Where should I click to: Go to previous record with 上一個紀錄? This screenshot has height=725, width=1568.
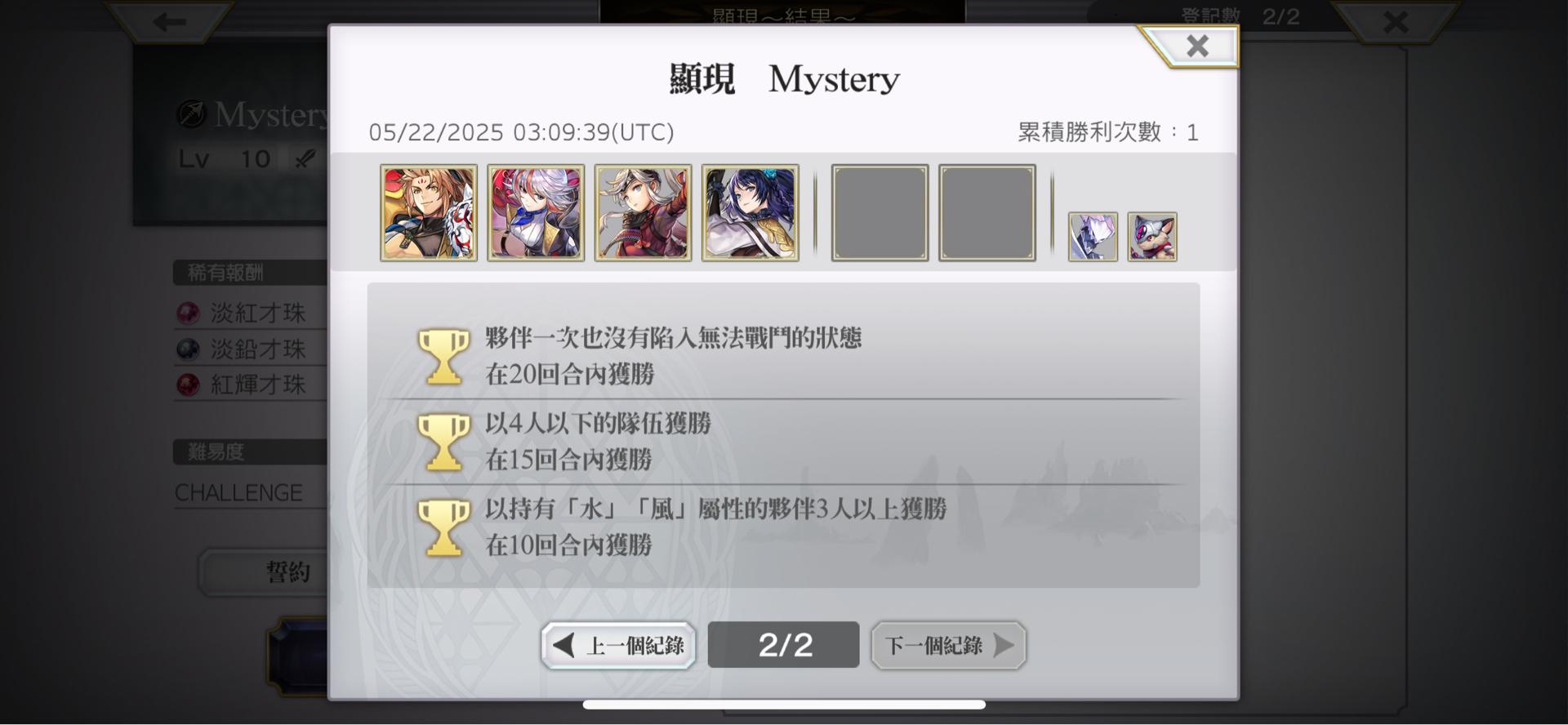[x=618, y=646]
